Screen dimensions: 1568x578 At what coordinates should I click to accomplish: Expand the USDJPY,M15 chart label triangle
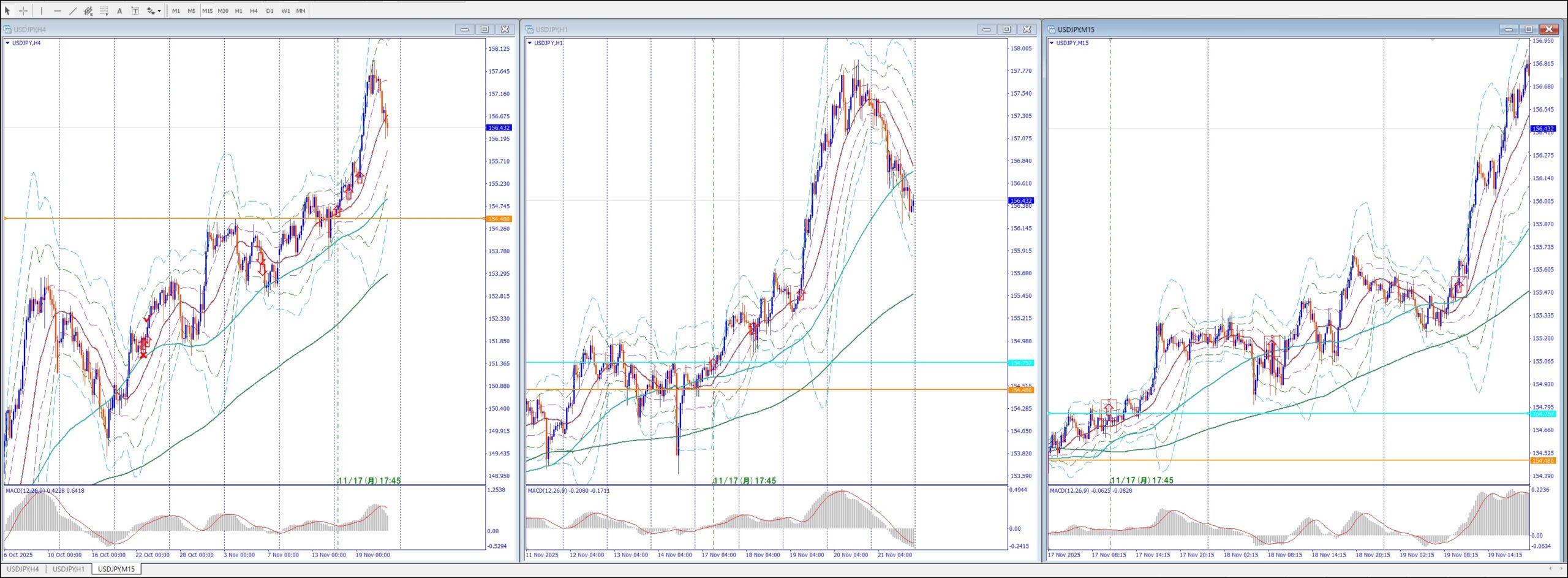[1052, 43]
